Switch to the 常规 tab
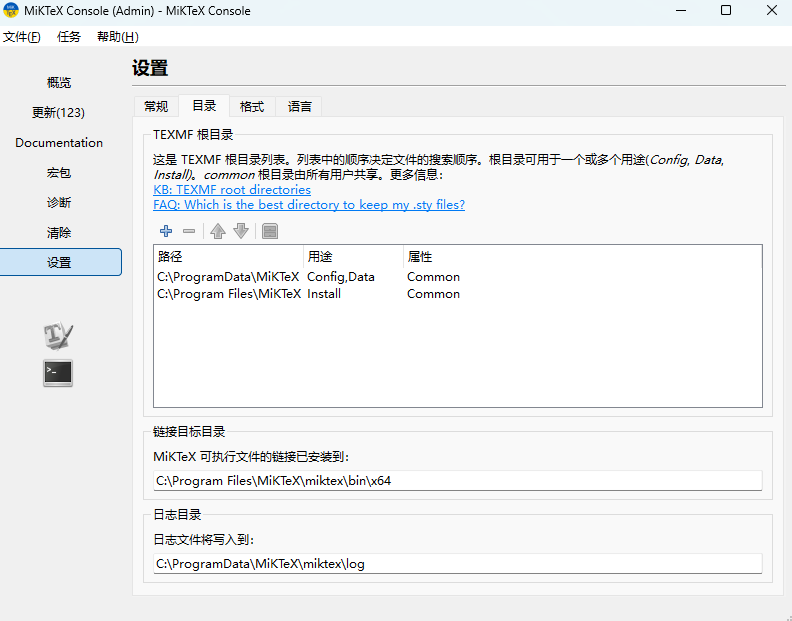 point(156,106)
